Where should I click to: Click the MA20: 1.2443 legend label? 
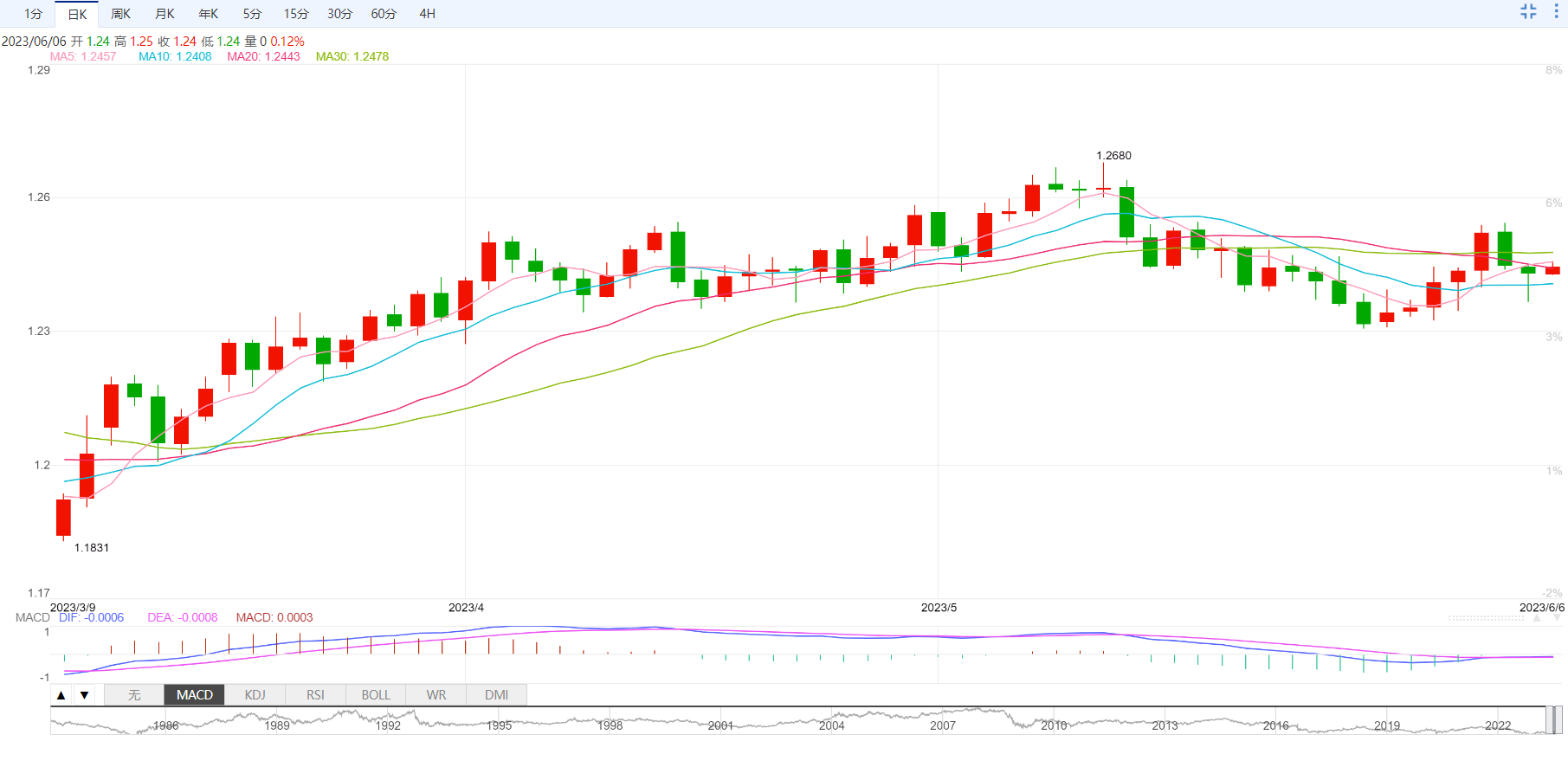[263, 56]
